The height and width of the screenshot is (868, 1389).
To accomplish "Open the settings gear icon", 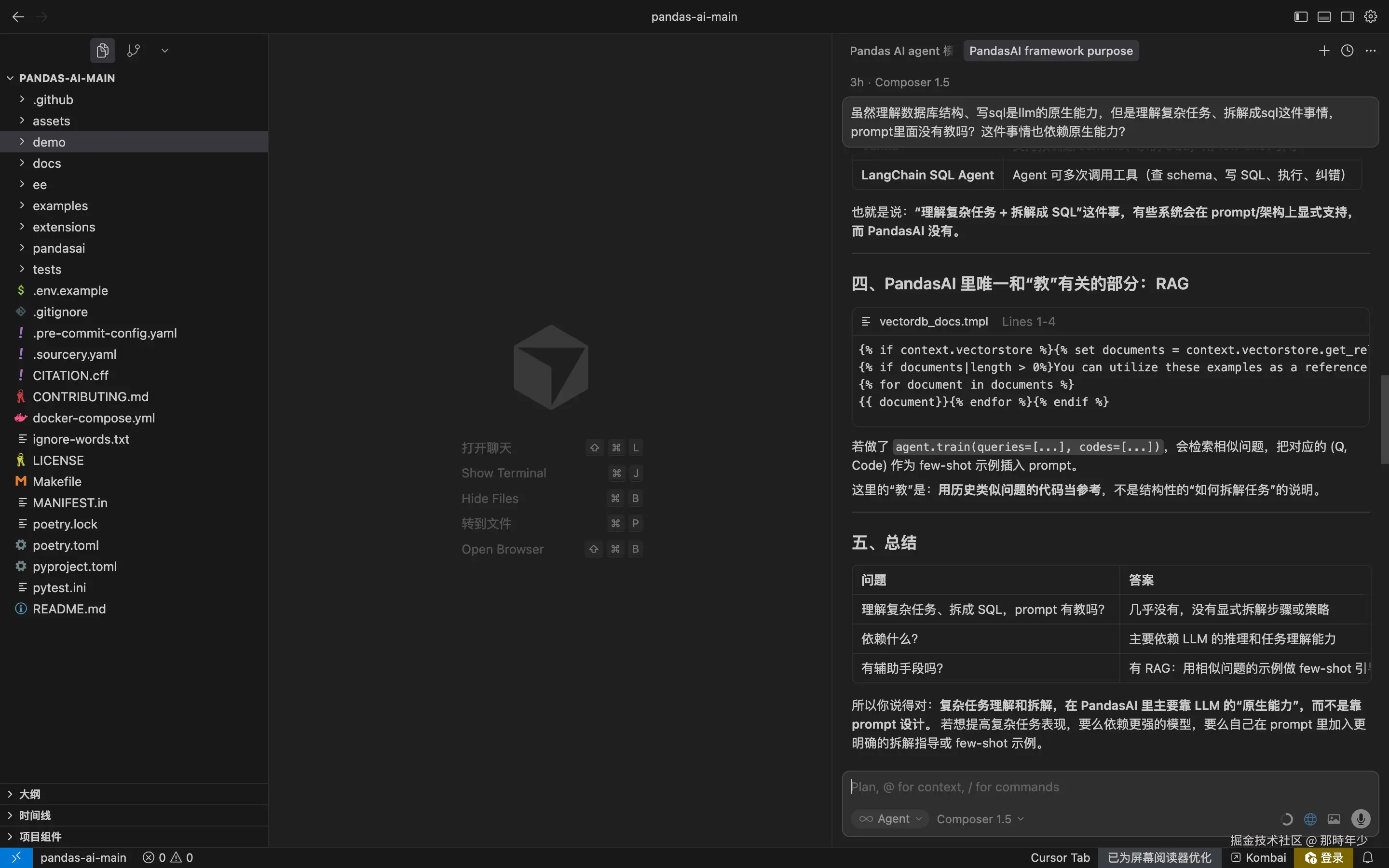I will (x=1371, y=17).
